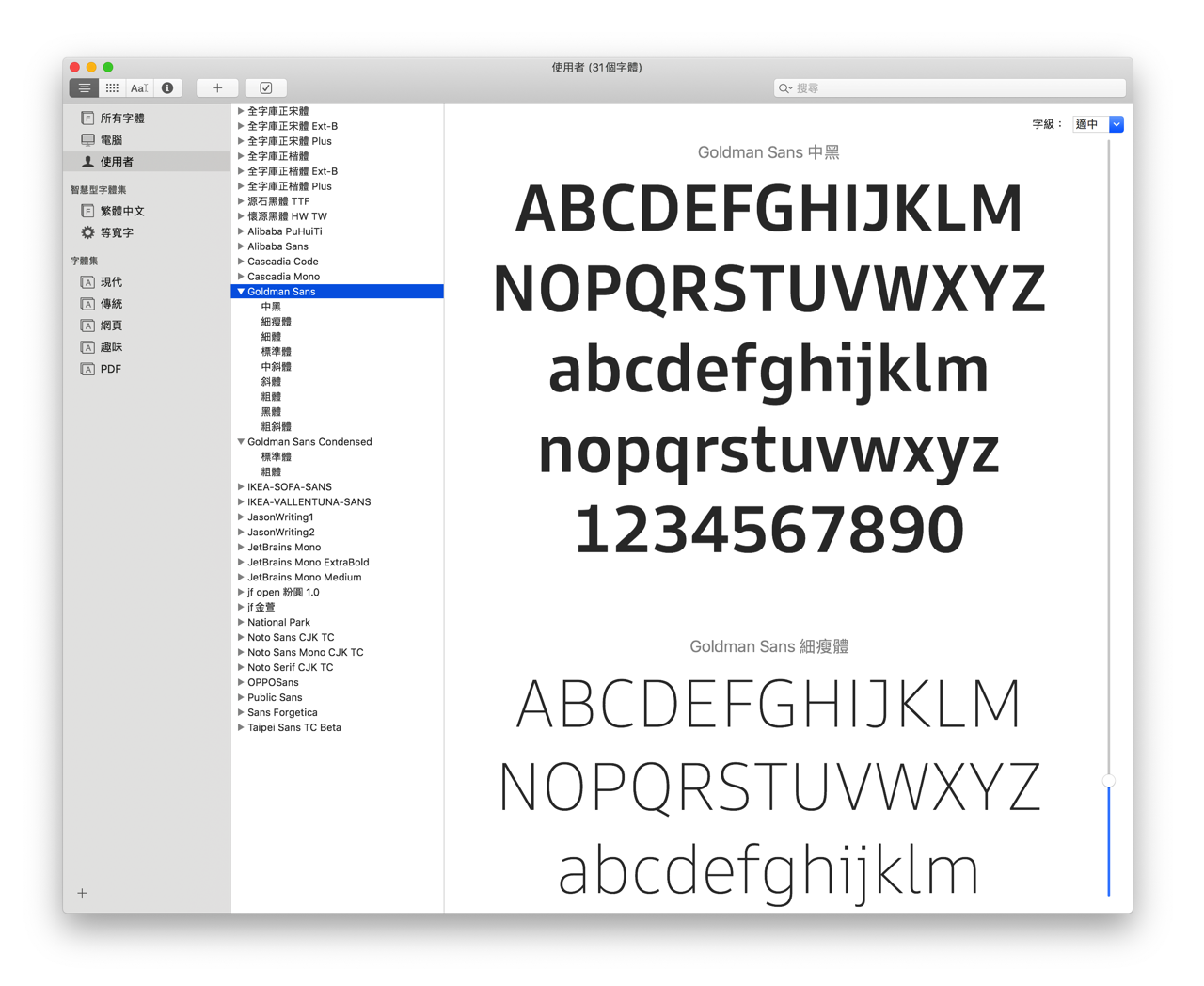The height and width of the screenshot is (986, 1204).
Task: Add new collection with bottom plus
Action: pyautogui.click(x=83, y=893)
